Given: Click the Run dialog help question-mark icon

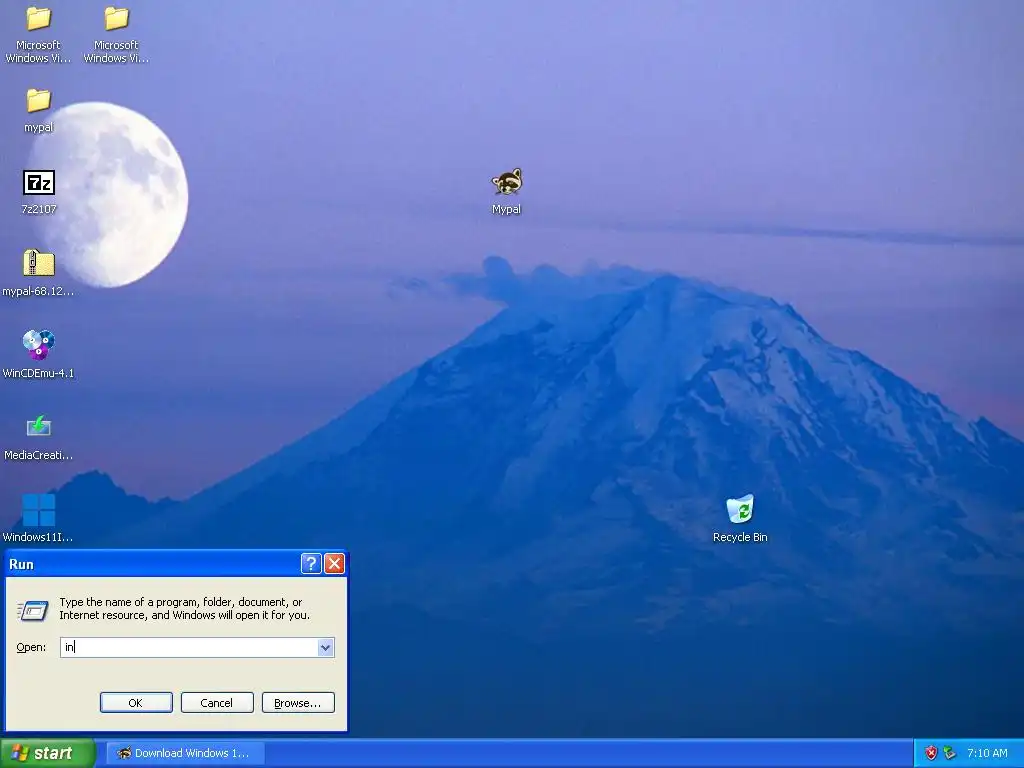Looking at the screenshot, I should point(311,564).
